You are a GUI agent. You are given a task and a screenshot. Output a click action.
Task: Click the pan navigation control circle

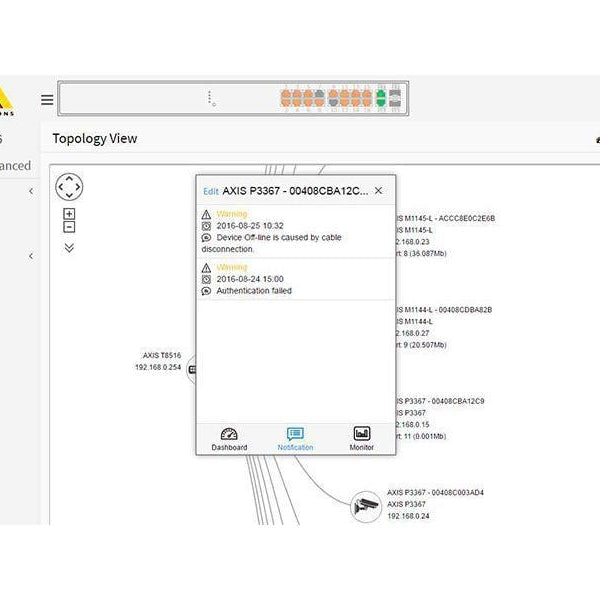(x=69, y=187)
